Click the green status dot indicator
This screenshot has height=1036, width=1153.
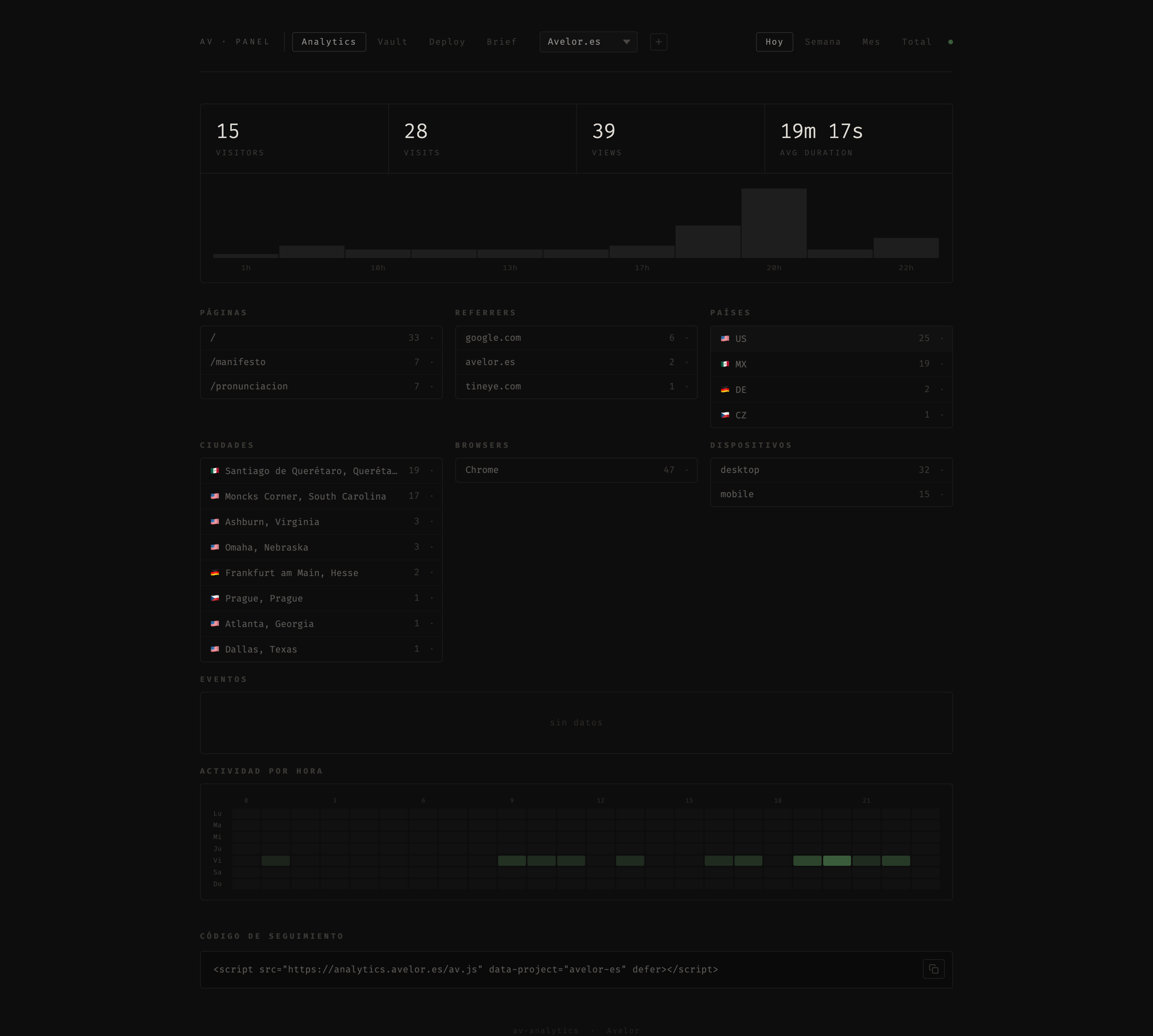pos(950,42)
